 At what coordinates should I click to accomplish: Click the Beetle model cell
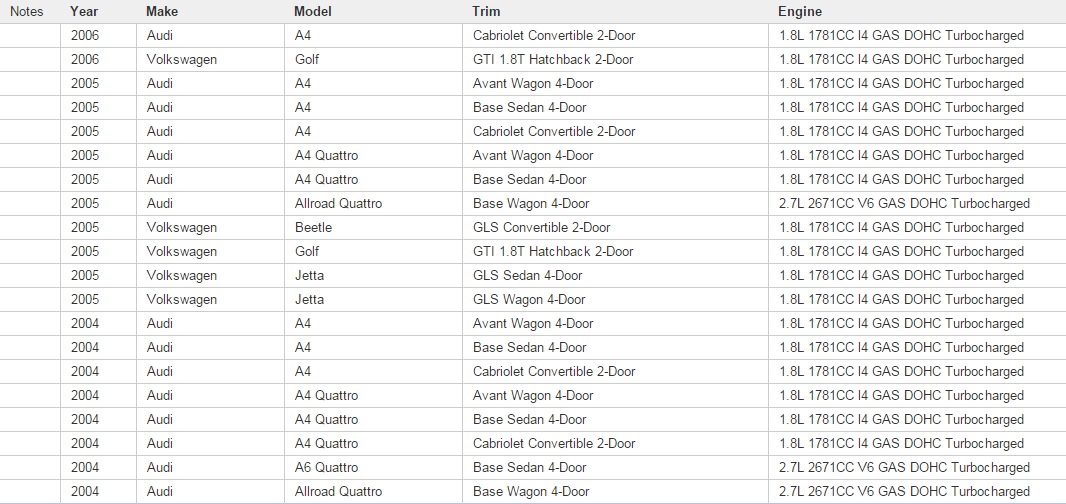click(313, 227)
